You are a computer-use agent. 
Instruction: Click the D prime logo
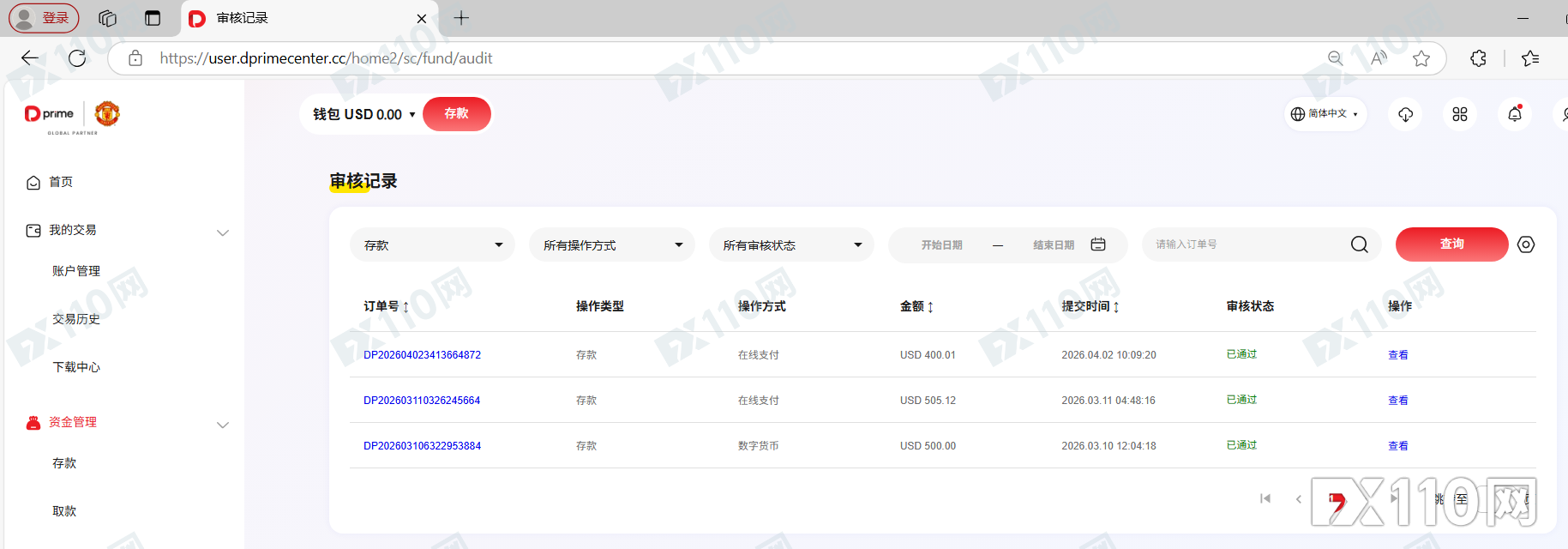click(x=50, y=113)
